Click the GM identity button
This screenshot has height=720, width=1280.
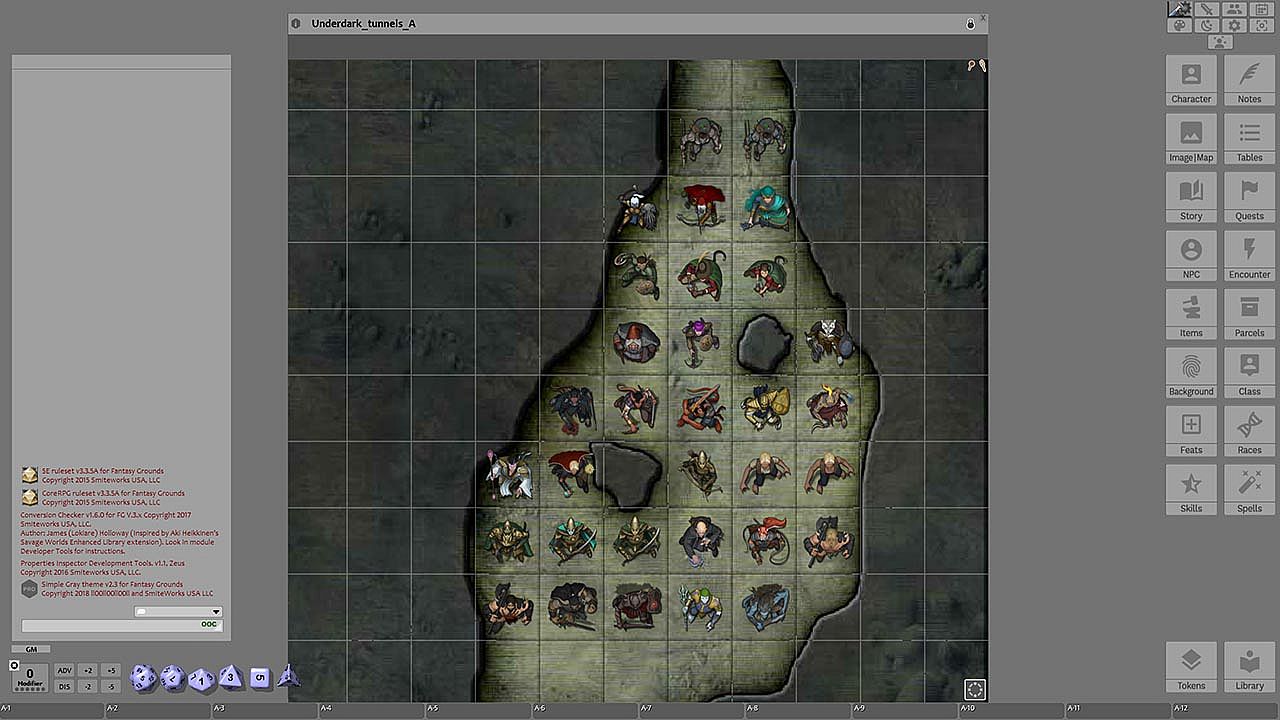31,649
